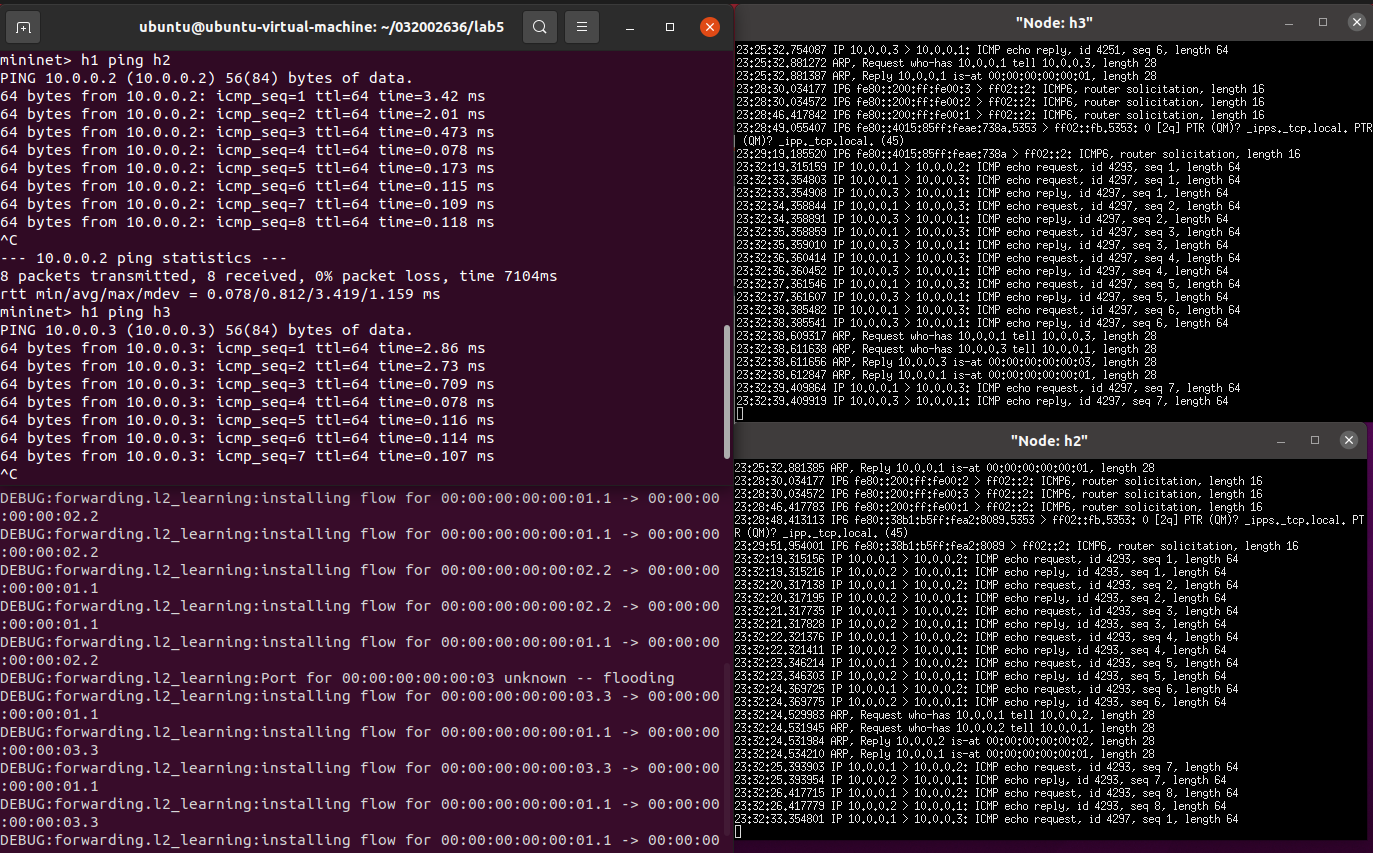Minimize the ubuntu@ubuntu-virtual-machine terminal window
Image resolution: width=1373 pixels, height=853 pixels.
click(631, 27)
